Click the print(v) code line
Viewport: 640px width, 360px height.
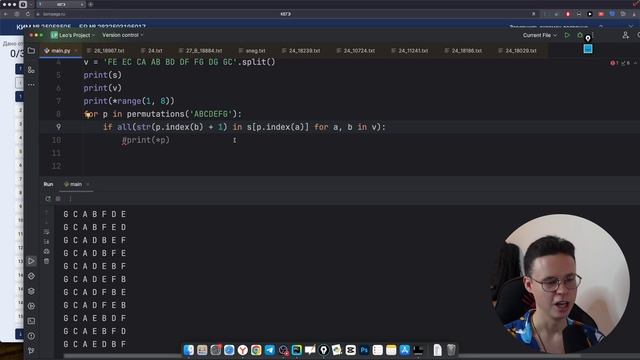pyautogui.click(x=102, y=88)
